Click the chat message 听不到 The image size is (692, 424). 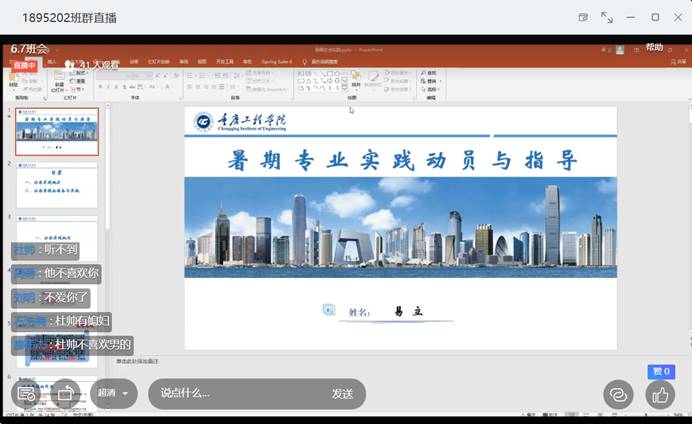(x=45, y=249)
